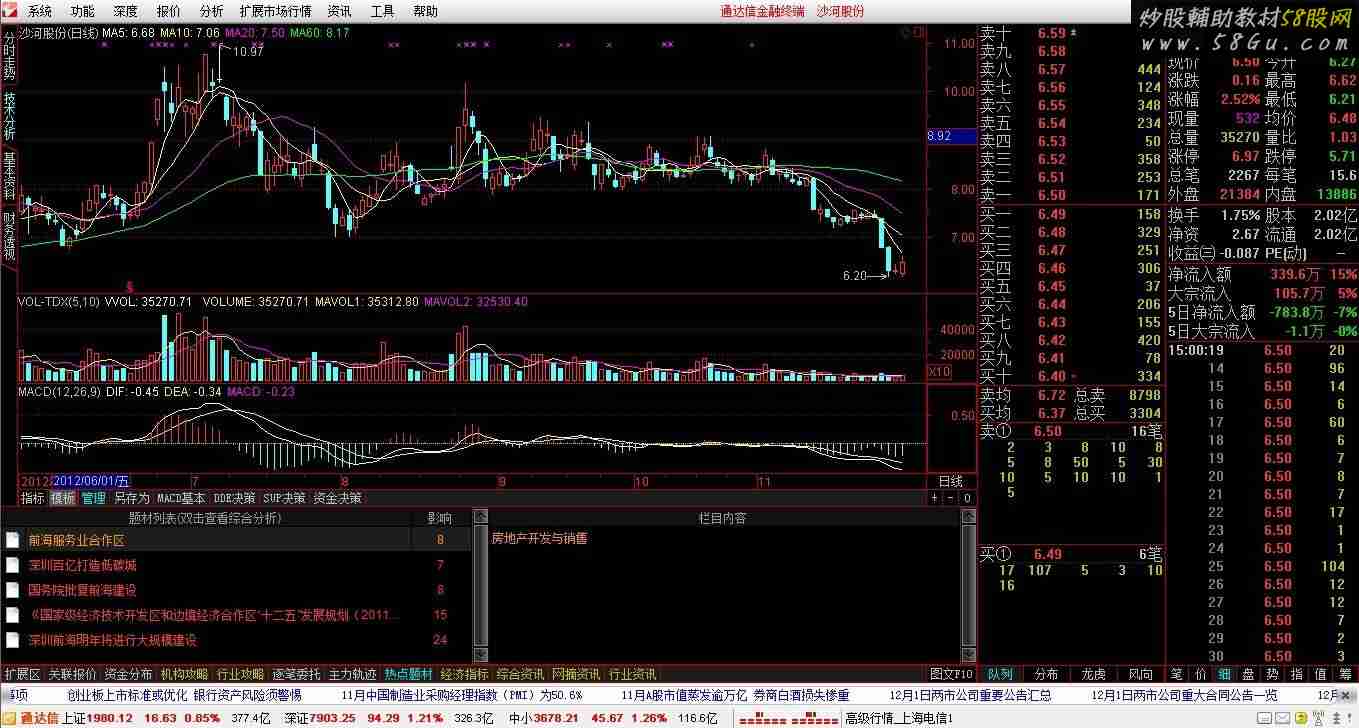Switch to the 经济指标 bottom tab
The width and height of the screenshot is (1359, 728).
(x=464, y=674)
